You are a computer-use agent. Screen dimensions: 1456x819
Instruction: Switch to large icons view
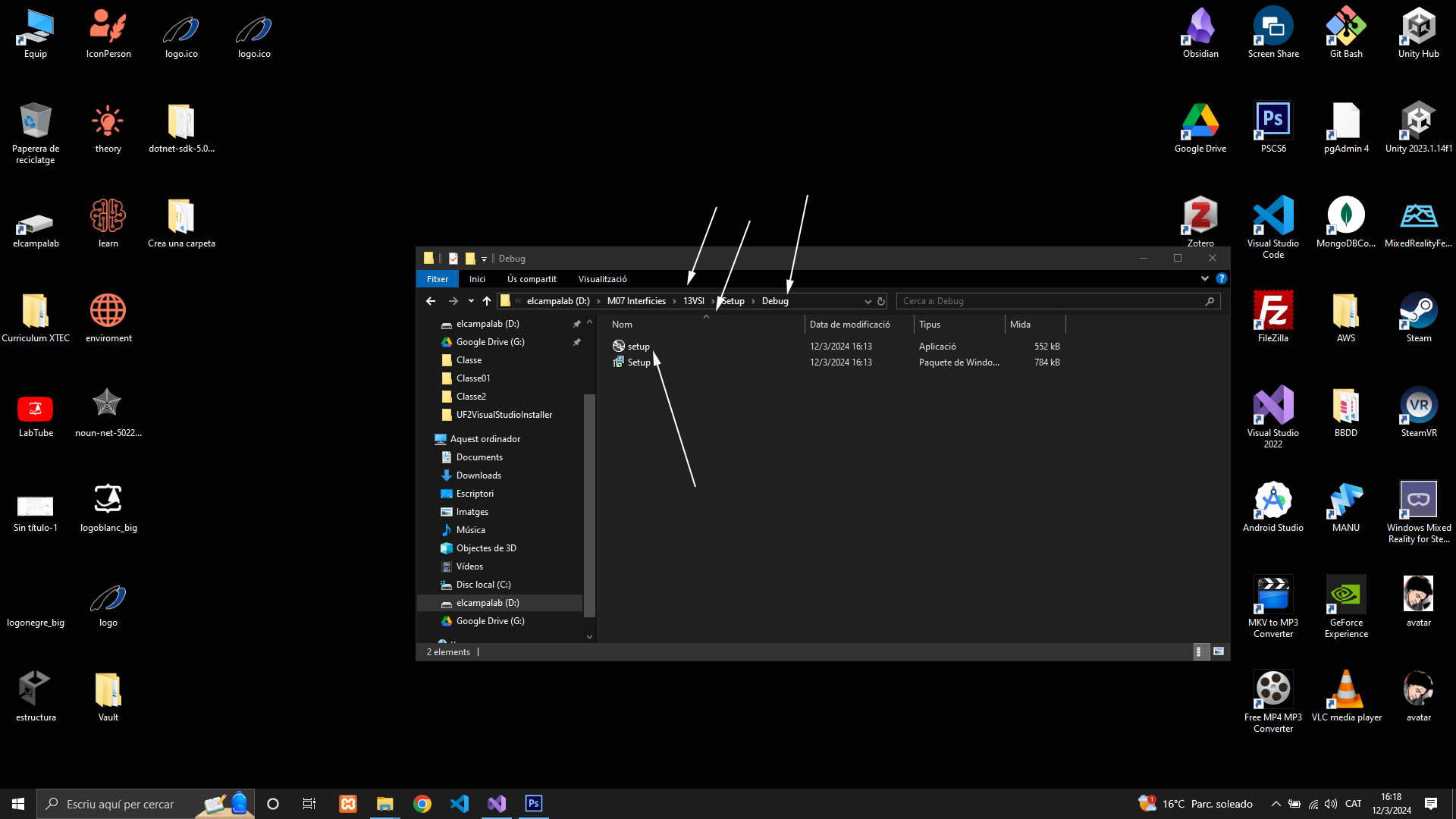pyautogui.click(x=1219, y=651)
